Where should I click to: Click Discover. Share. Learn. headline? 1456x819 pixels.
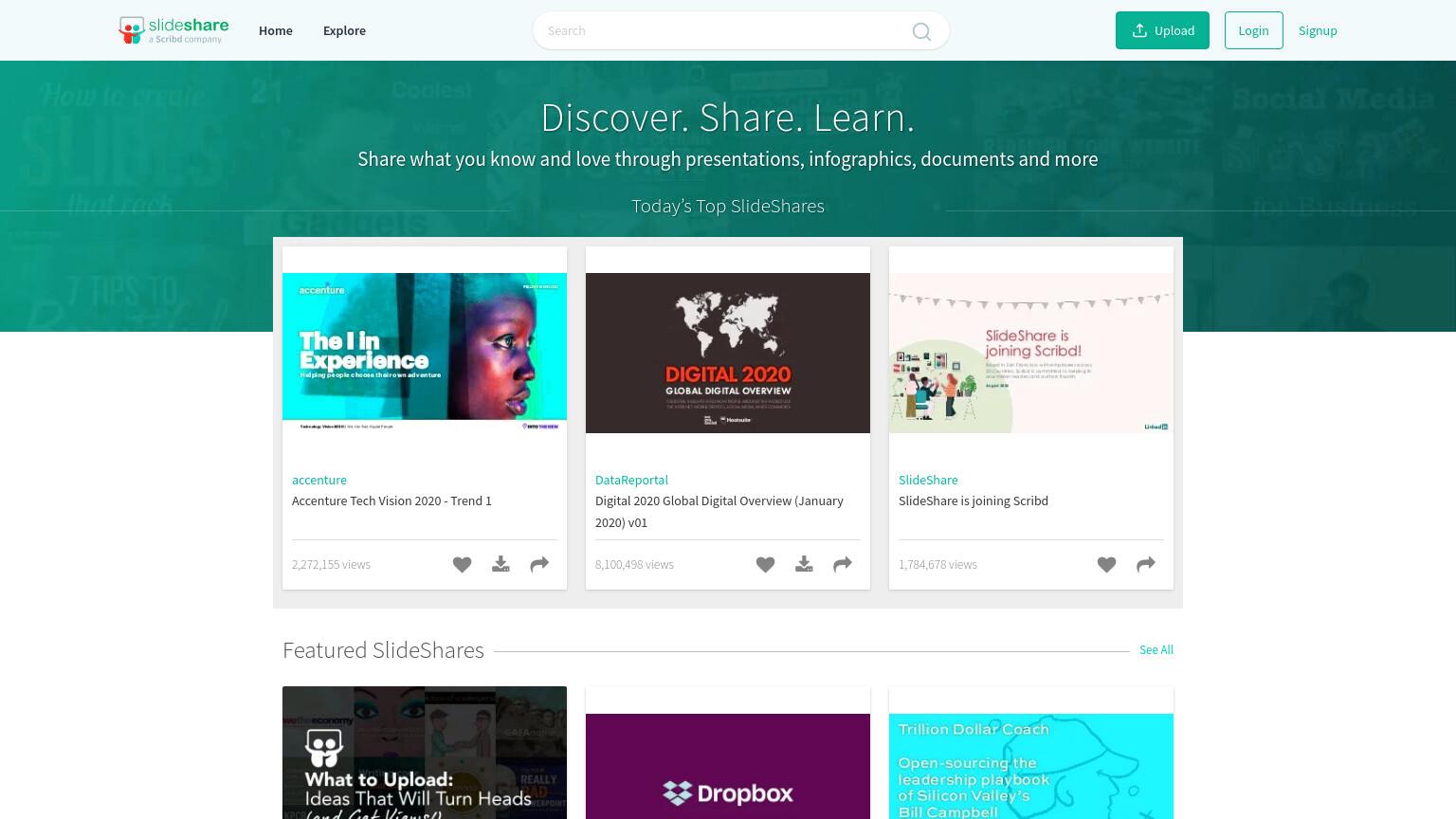[x=728, y=118]
